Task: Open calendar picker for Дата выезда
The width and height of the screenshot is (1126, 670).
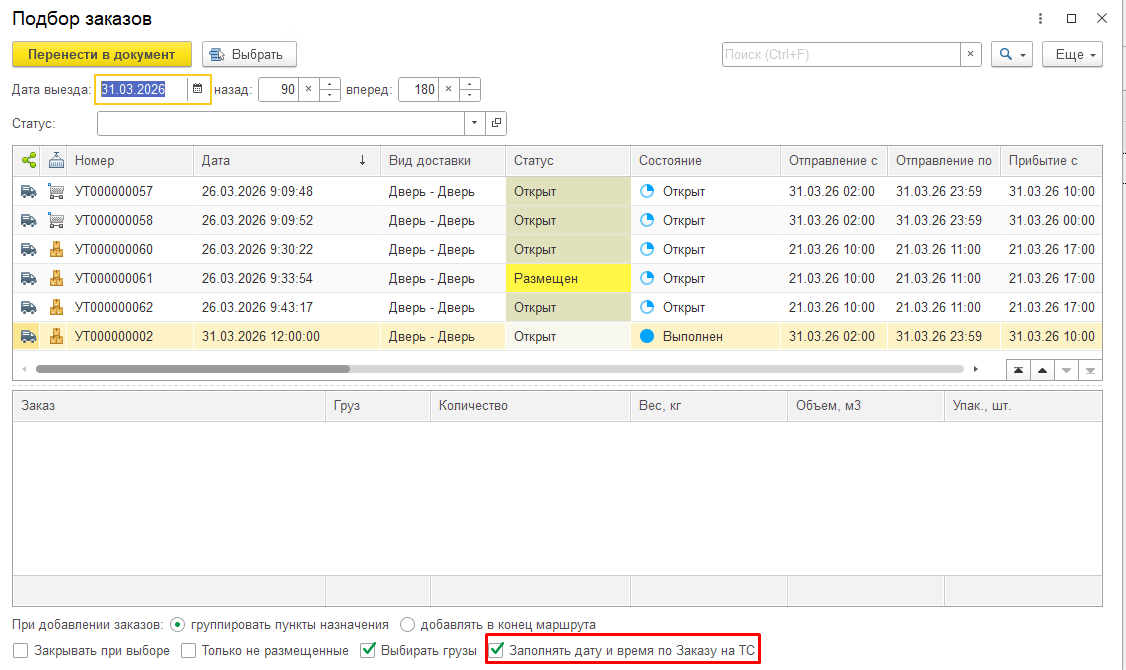Action: pos(197,89)
